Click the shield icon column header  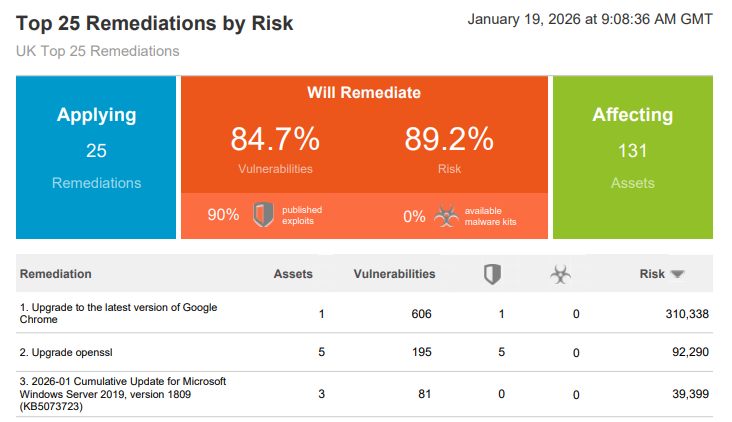tap(492, 274)
